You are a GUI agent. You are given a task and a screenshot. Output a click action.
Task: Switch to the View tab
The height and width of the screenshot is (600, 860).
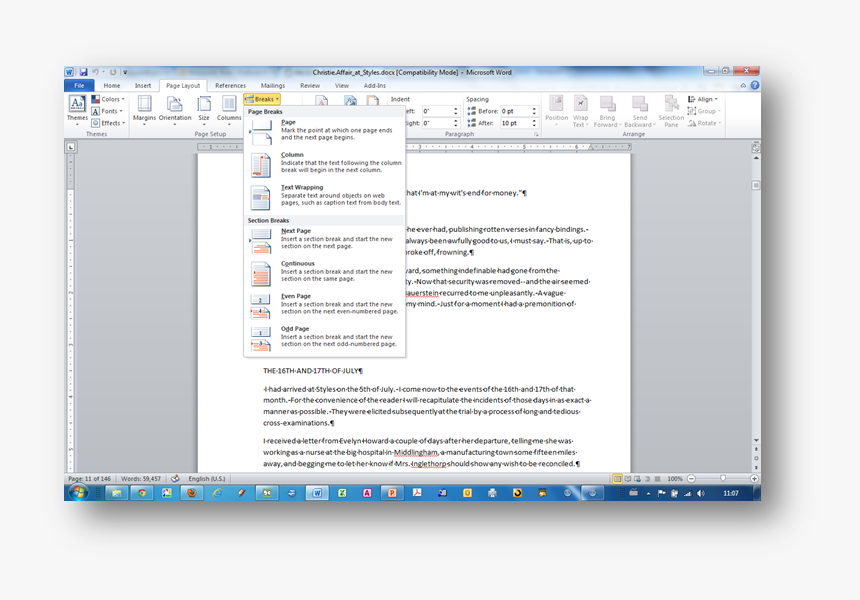[342, 86]
